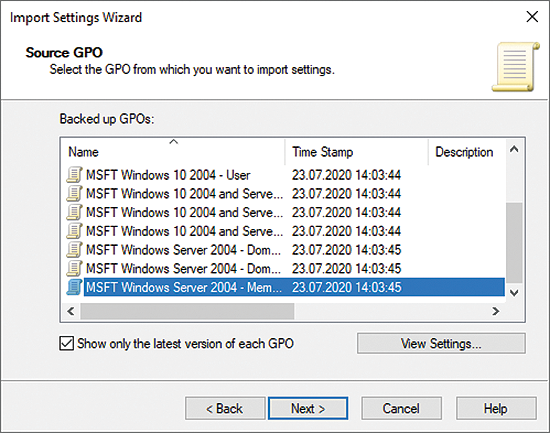Proceed with the Next > button
Viewport: 550px width, 433px height.
point(308,408)
